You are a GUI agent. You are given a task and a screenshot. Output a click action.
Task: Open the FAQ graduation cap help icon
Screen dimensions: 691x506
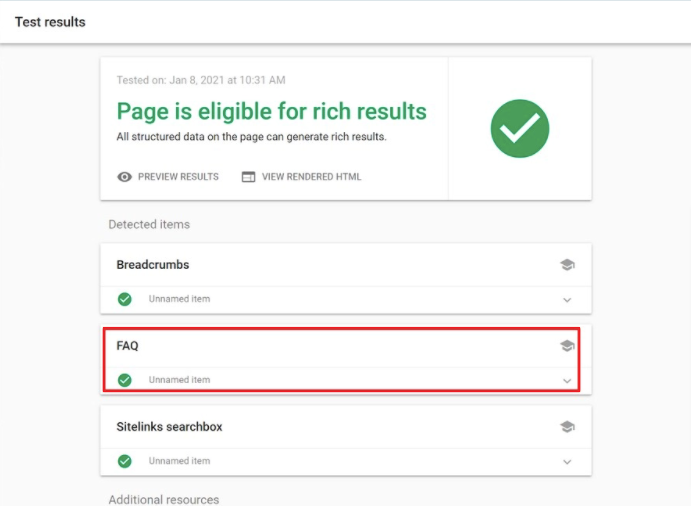pos(567,346)
